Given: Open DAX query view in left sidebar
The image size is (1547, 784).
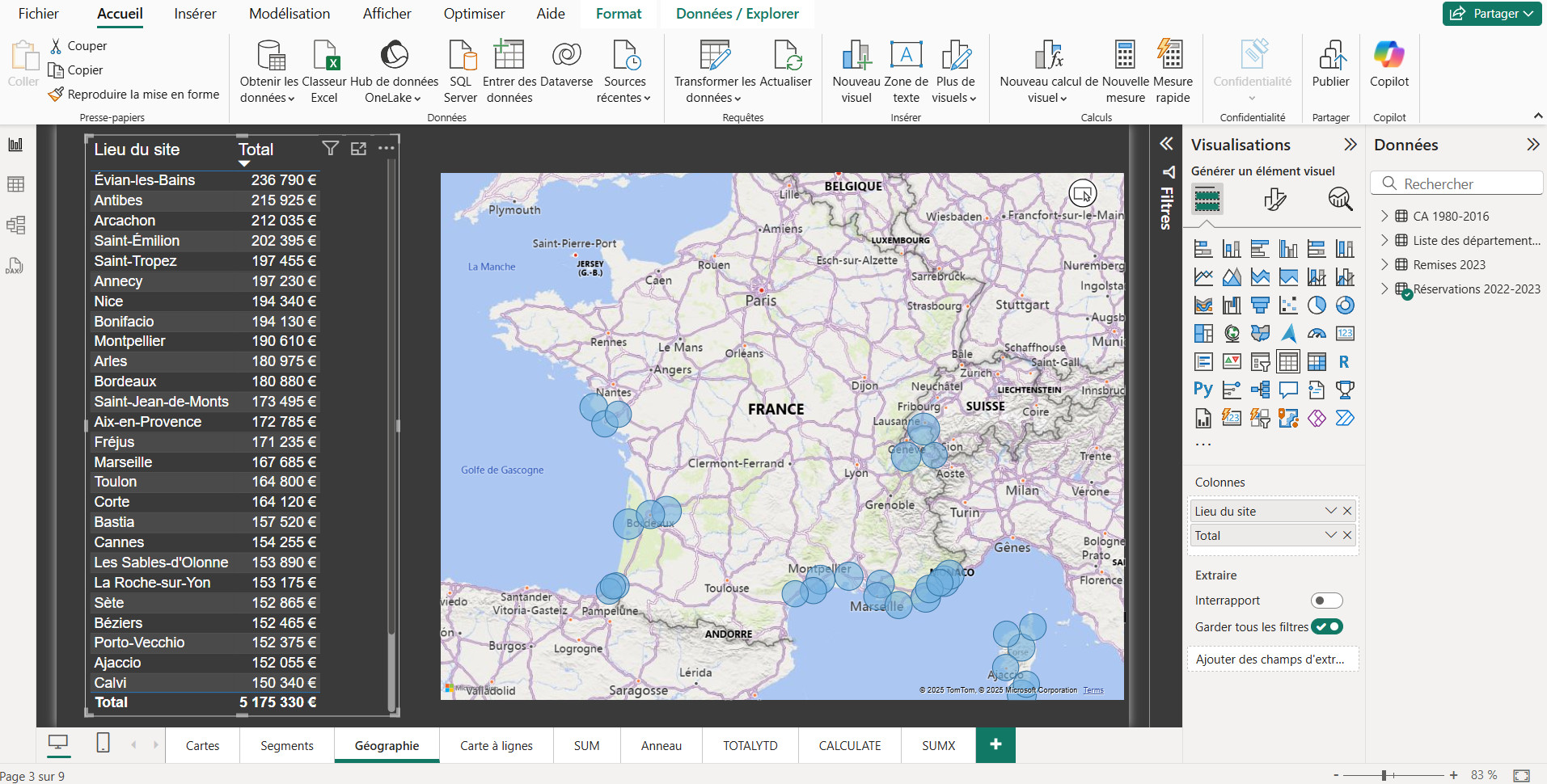Looking at the screenshot, I should click(x=15, y=266).
